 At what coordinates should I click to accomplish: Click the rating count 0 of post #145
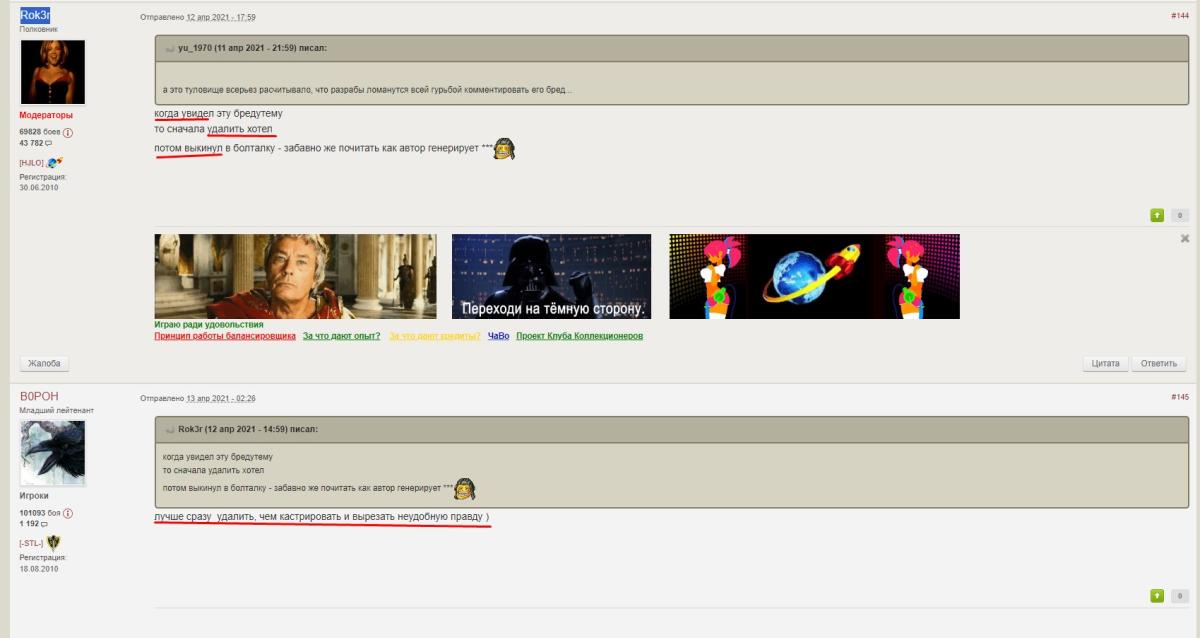(x=1179, y=596)
